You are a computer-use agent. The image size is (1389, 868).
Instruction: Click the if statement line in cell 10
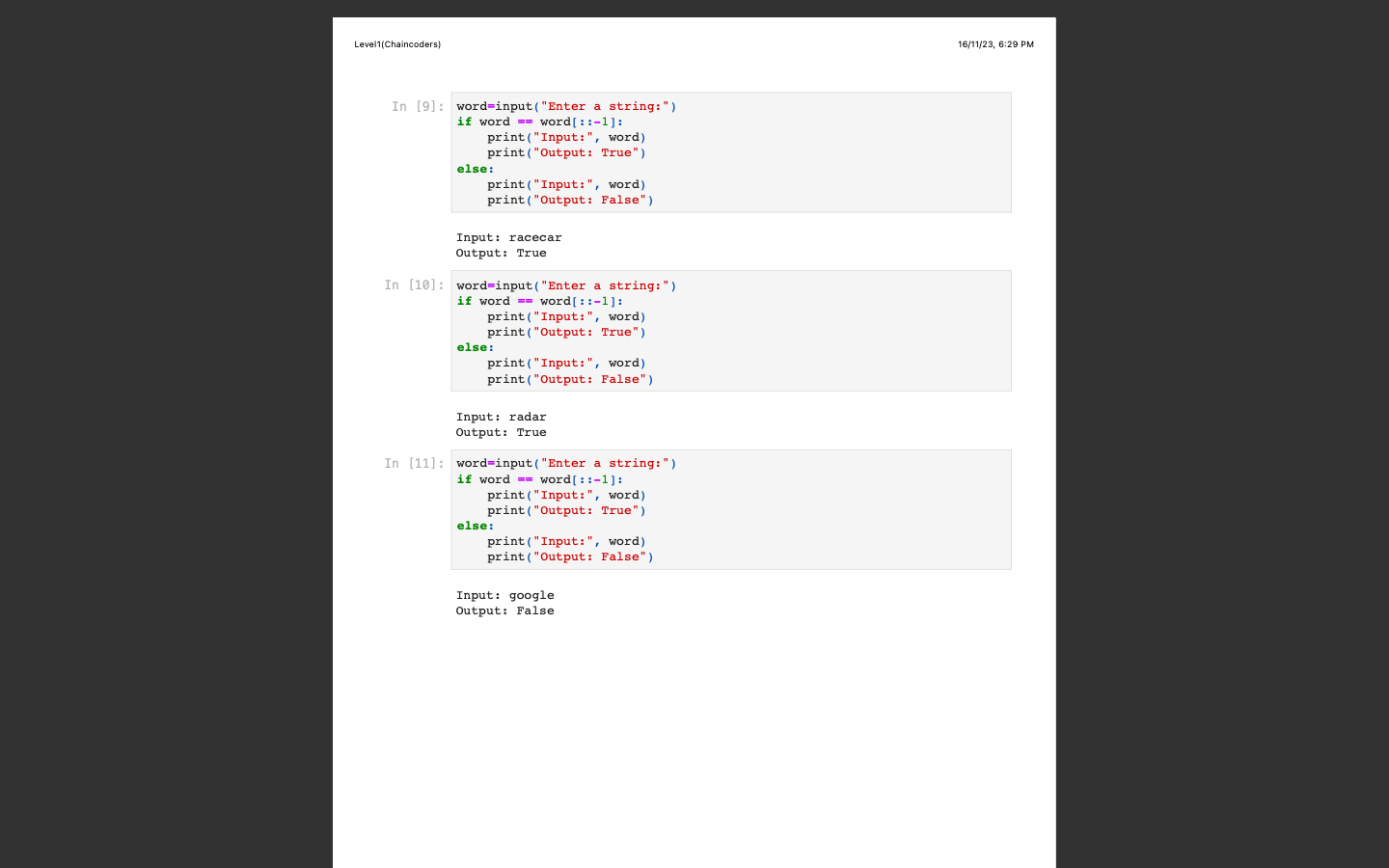tap(540, 301)
